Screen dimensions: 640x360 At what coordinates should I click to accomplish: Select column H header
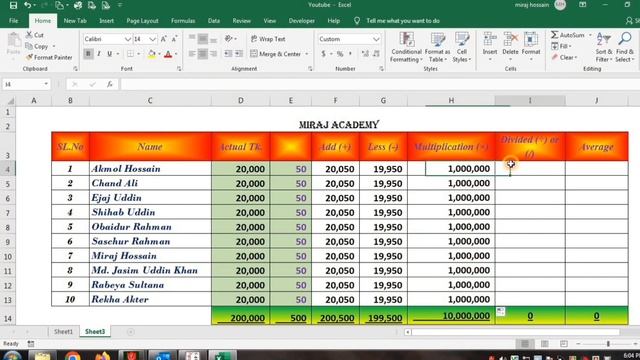pyautogui.click(x=451, y=100)
